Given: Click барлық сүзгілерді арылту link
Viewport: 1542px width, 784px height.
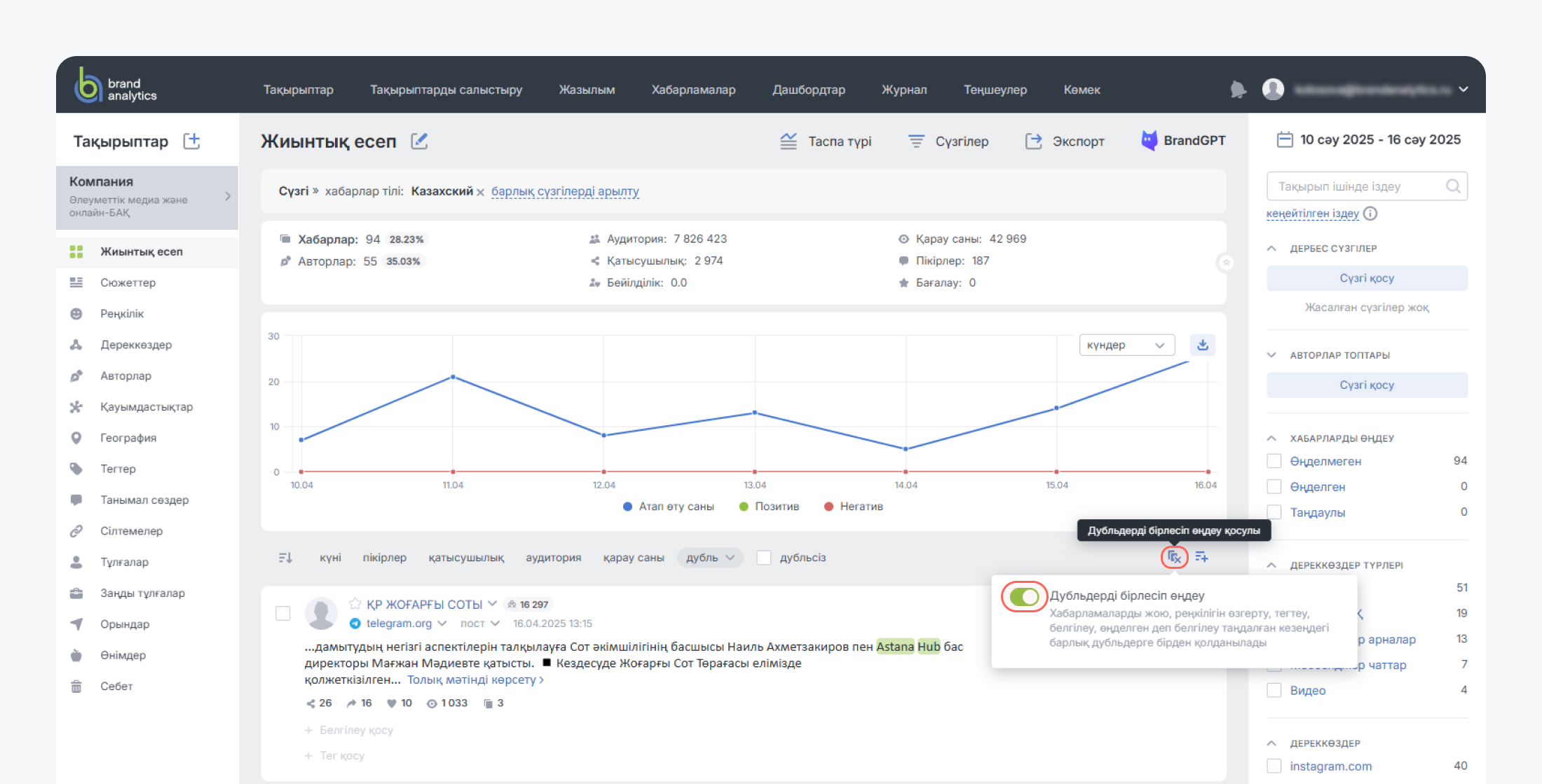Looking at the screenshot, I should (x=565, y=191).
